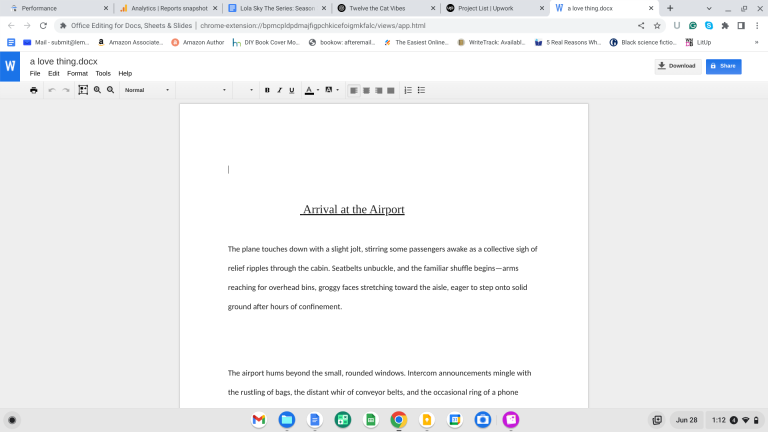
Task: Click the Grammarly extension icon
Action: click(x=693, y=25)
